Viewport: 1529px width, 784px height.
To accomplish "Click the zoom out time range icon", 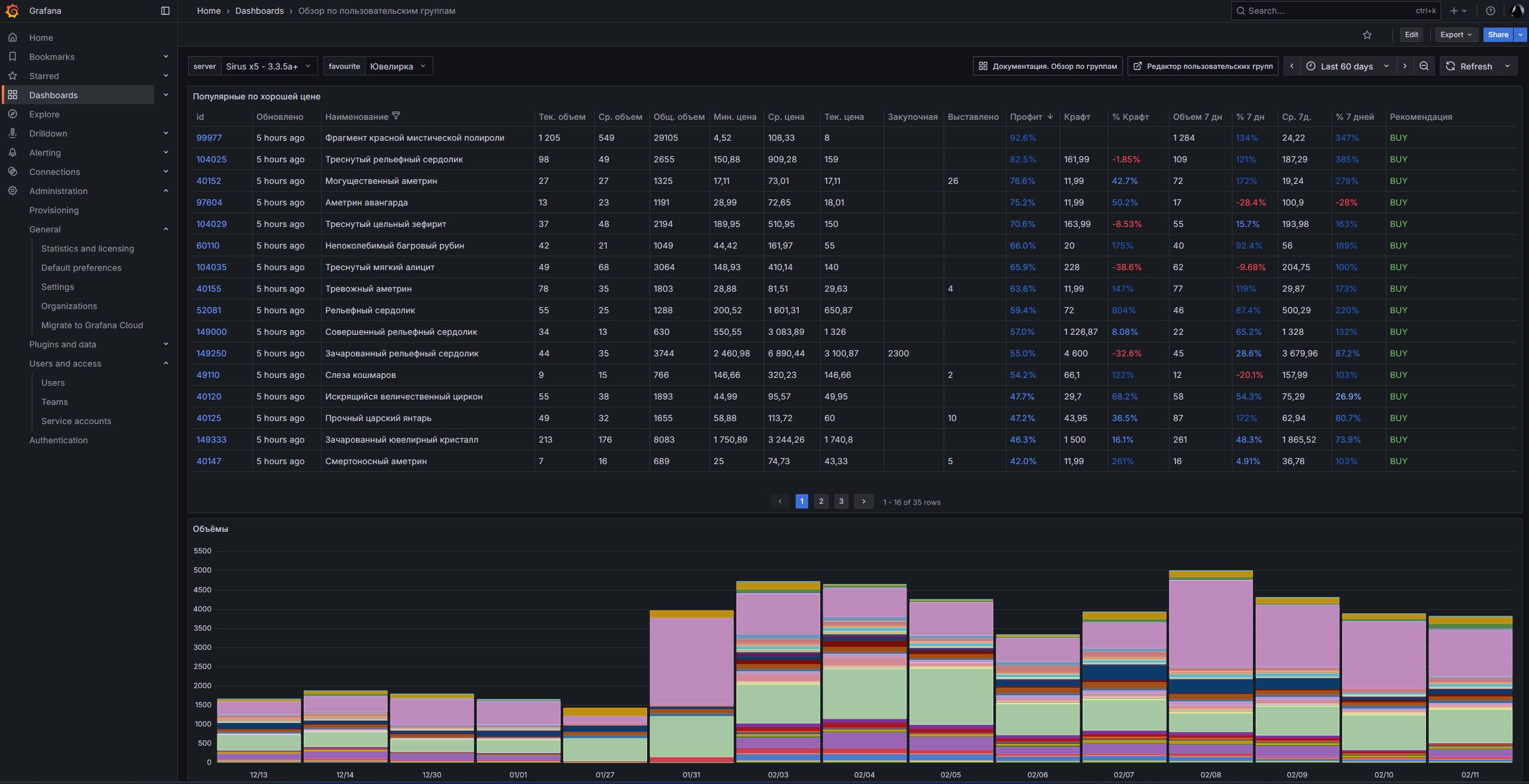I will (1424, 66).
